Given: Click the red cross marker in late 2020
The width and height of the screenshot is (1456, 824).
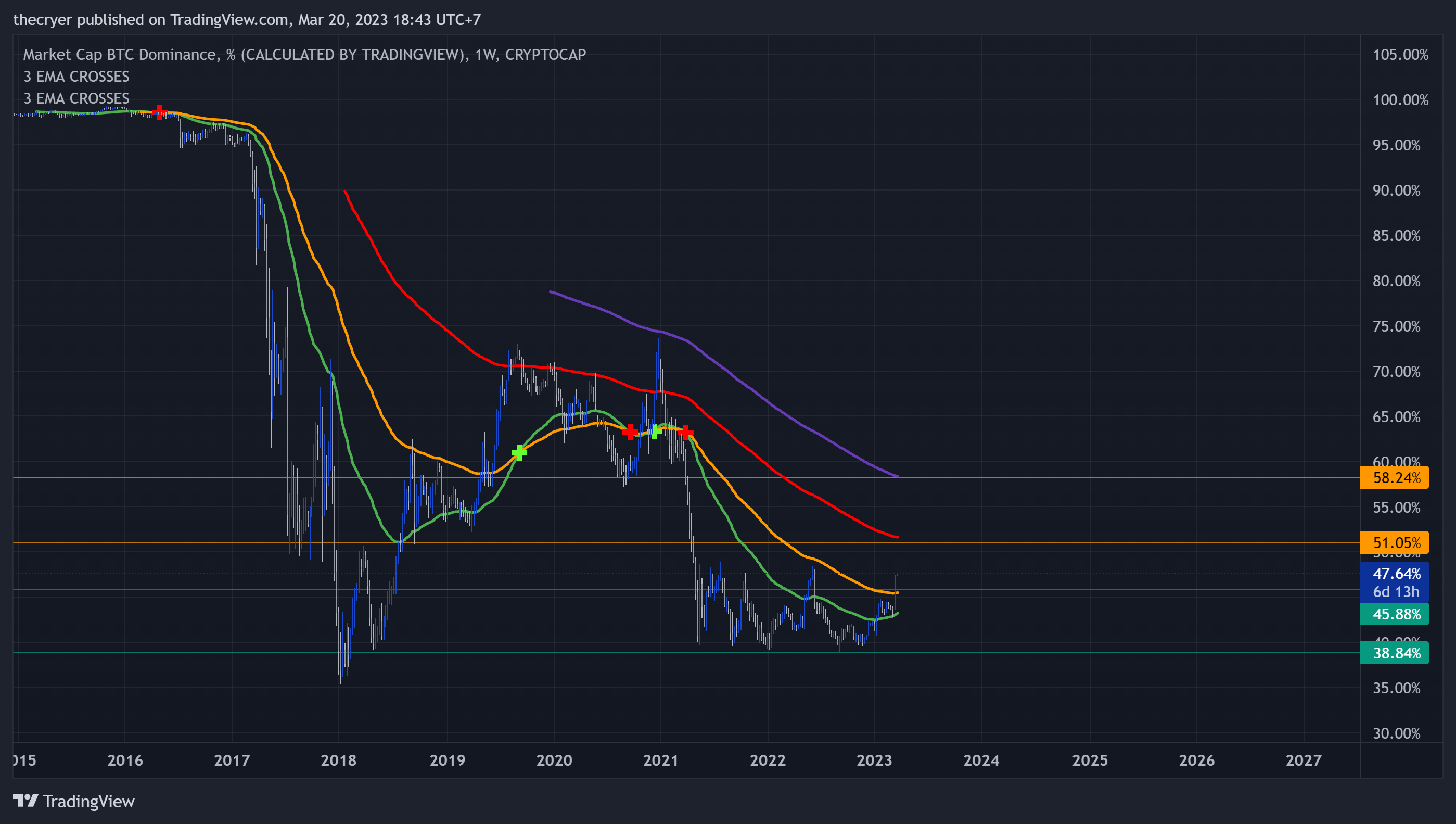Looking at the screenshot, I should [630, 432].
